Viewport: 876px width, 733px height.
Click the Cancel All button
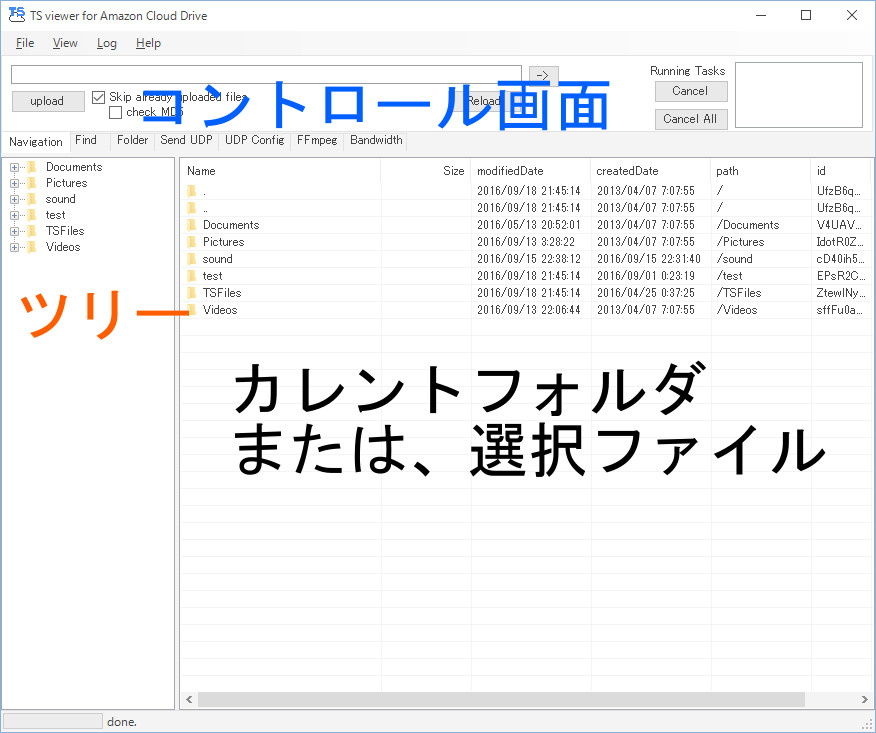(691, 118)
